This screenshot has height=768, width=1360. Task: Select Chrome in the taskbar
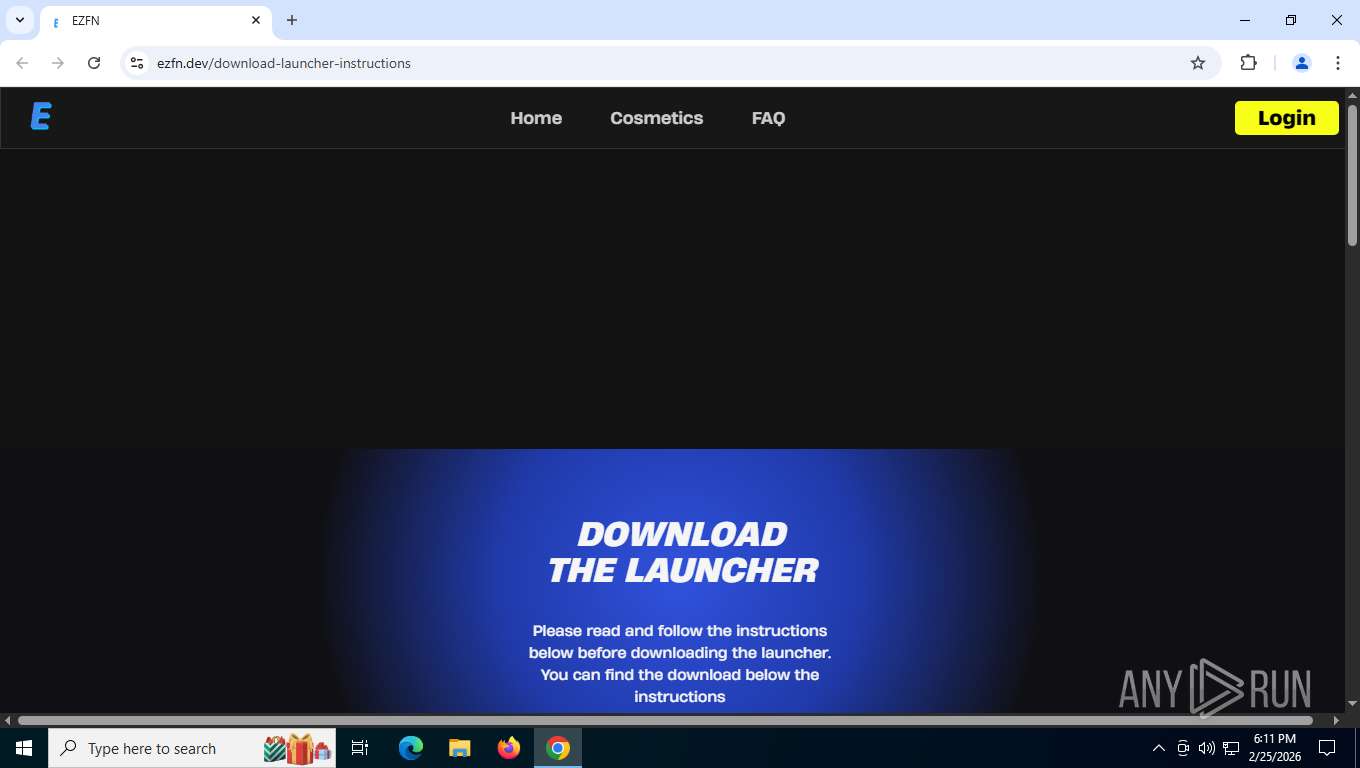point(558,748)
